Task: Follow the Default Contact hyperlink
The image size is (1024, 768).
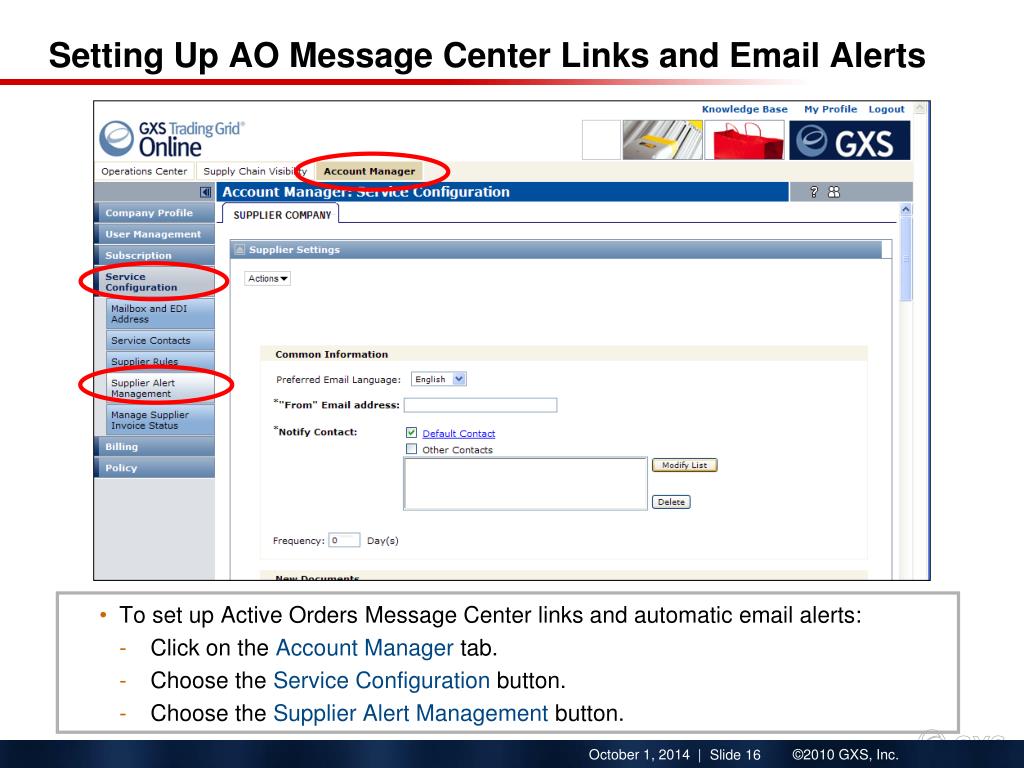Action: [458, 434]
